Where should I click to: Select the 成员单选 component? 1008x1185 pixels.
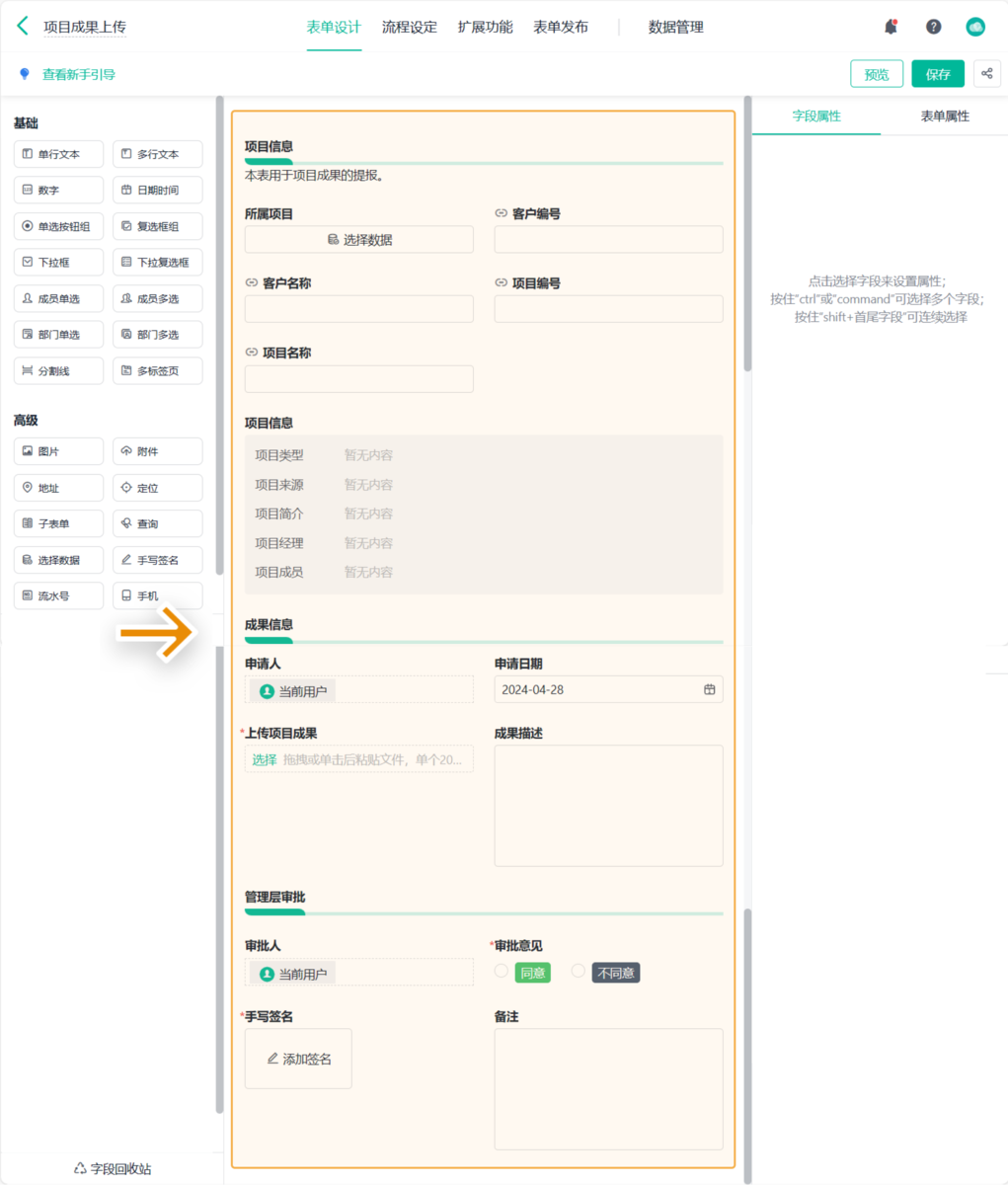coord(58,297)
